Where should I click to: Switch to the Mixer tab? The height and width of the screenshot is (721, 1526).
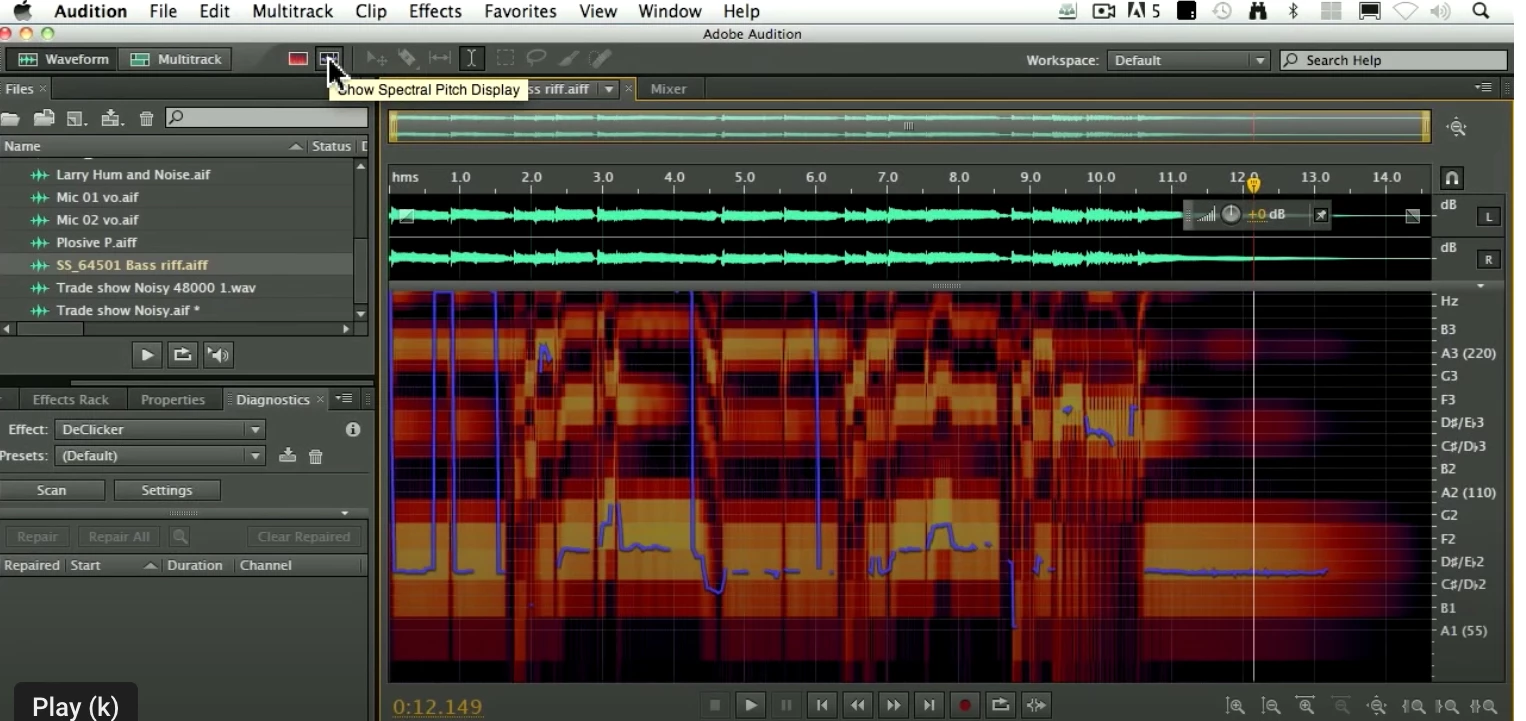(668, 89)
